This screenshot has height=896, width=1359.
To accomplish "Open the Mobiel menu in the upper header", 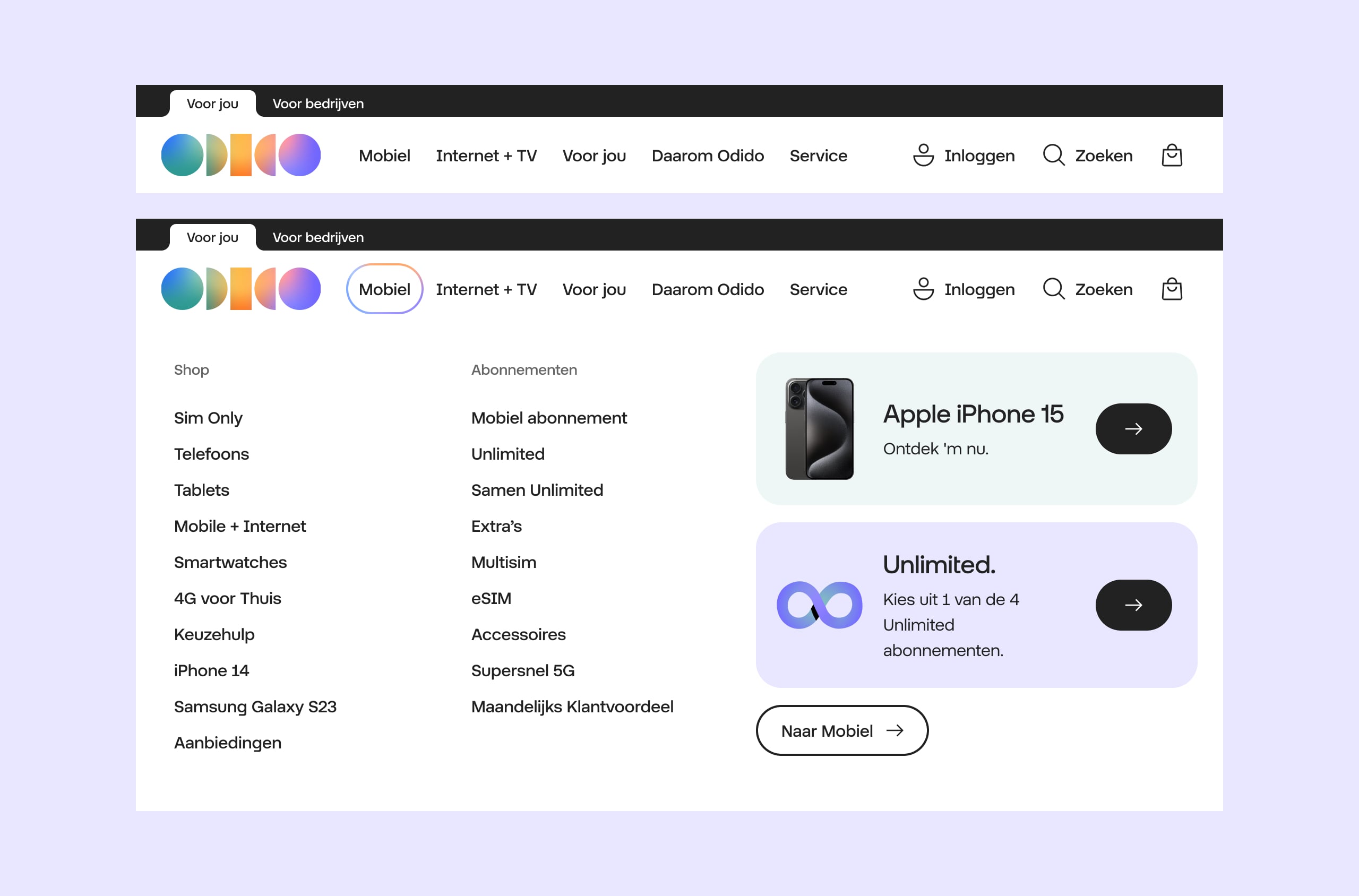I will [x=385, y=156].
